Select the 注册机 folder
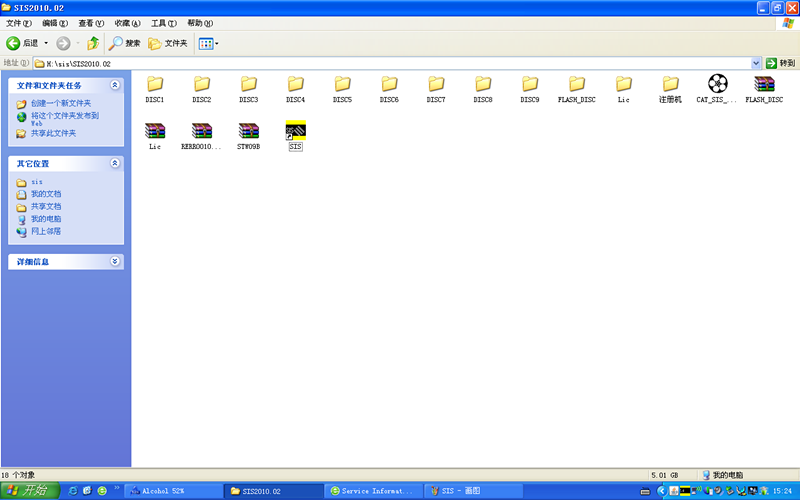 tap(670, 89)
